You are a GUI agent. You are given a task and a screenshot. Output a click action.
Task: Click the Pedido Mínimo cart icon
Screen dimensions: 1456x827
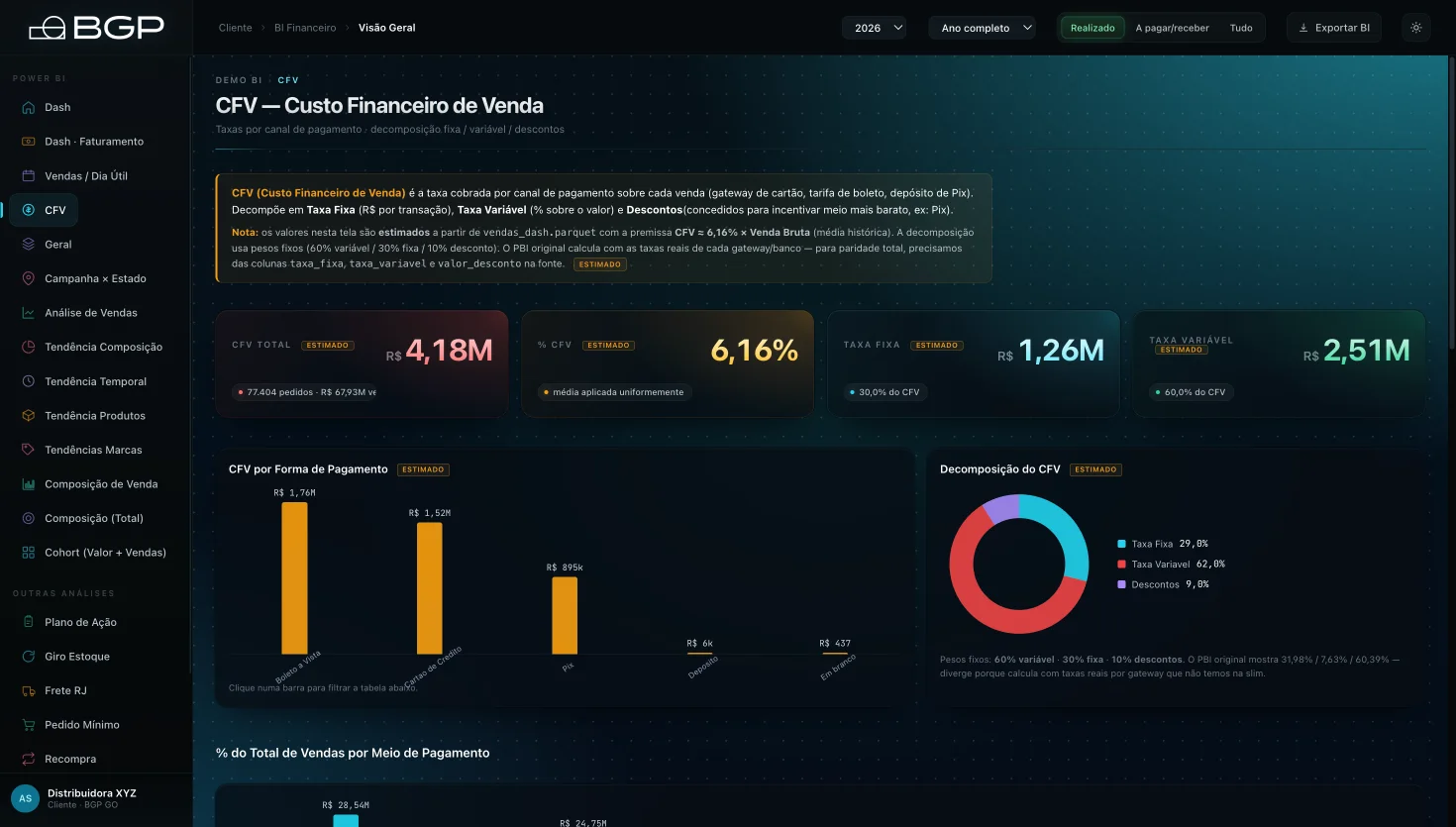click(28, 725)
